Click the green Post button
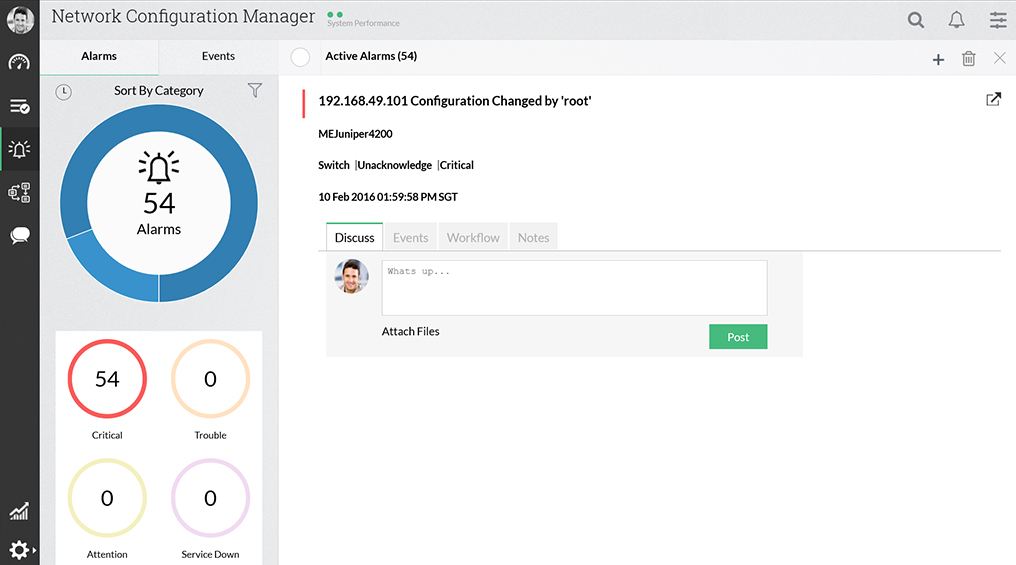Image resolution: width=1016 pixels, height=565 pixels. (x=738, y=337)
